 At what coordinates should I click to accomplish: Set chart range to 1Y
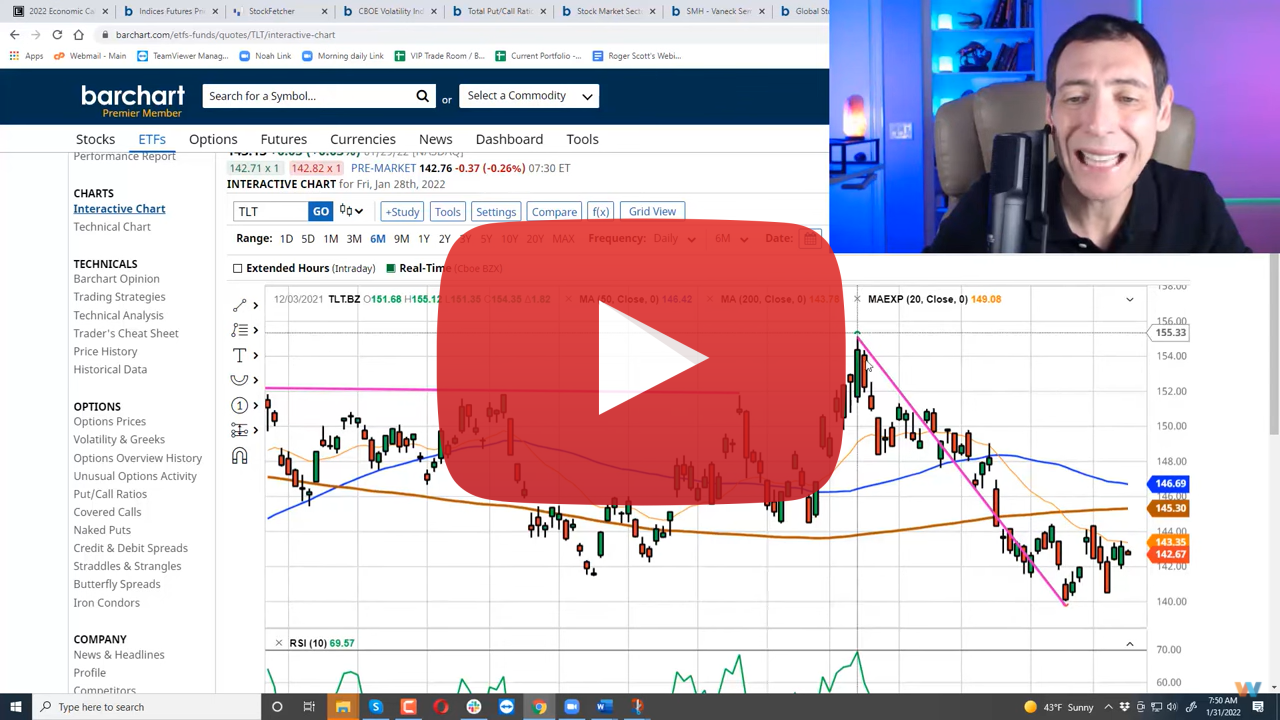(424, 239)
